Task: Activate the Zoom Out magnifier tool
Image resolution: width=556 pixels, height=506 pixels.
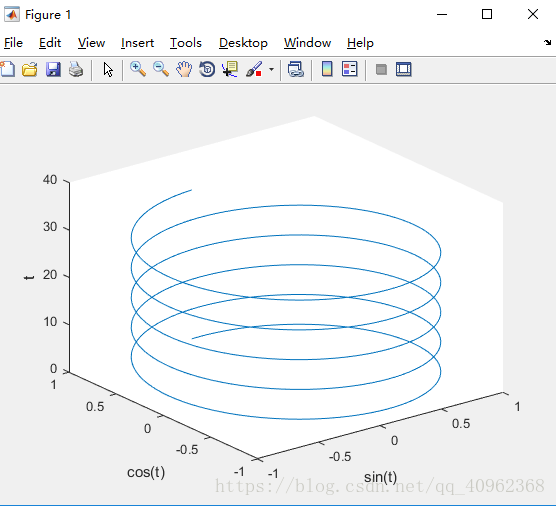Action: click(x=161, y=69)
